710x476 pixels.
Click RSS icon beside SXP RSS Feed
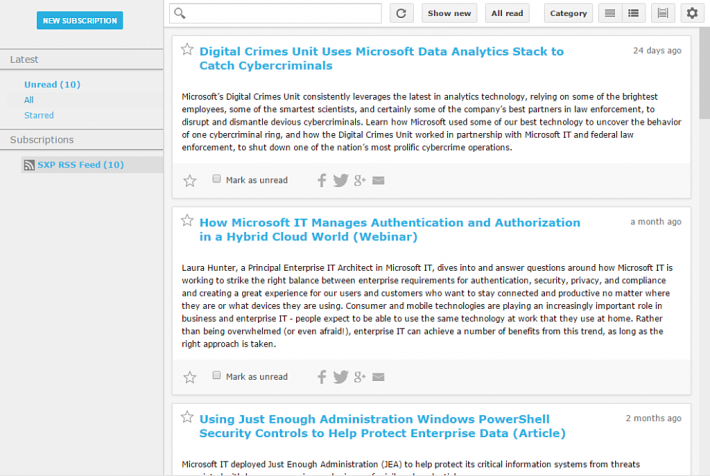click(x=29, y=165)
